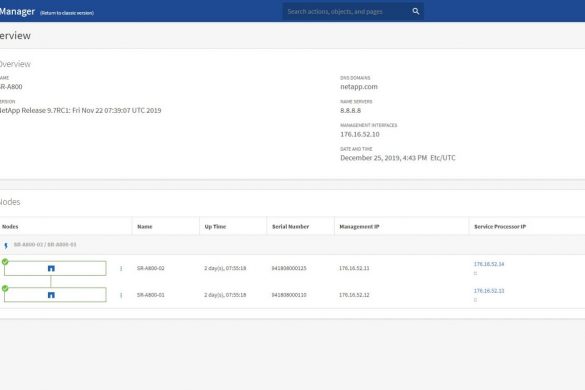Click the node name SR-A800-01
The width and height of the screenshot is (585, 390).
tap(150, 295)
